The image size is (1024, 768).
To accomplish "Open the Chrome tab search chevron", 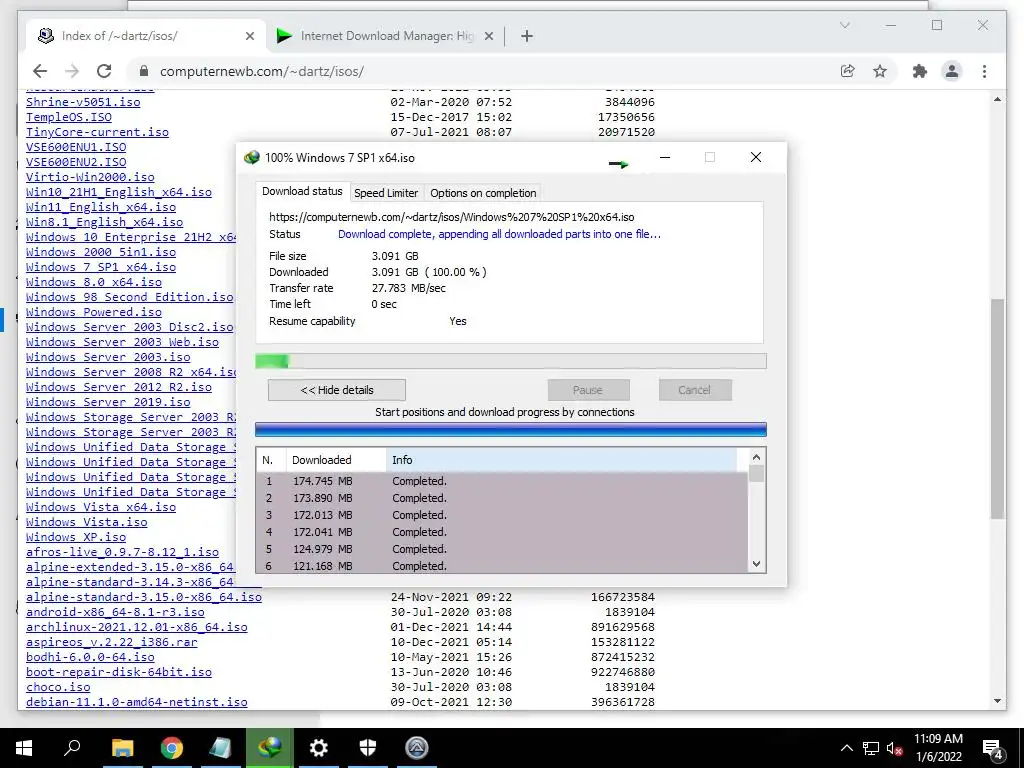I will [x=845, y=25].
